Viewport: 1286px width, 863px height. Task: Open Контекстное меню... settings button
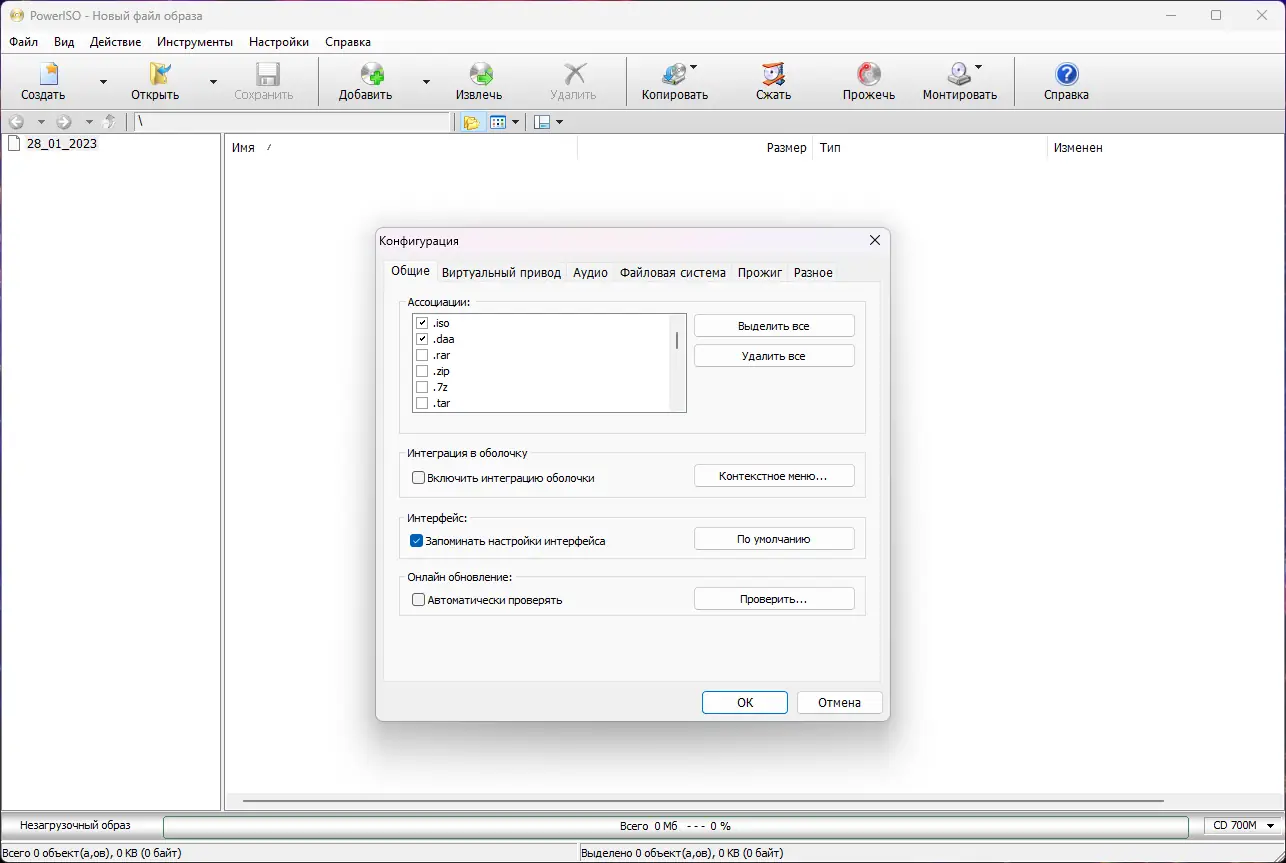coord(774,476)
